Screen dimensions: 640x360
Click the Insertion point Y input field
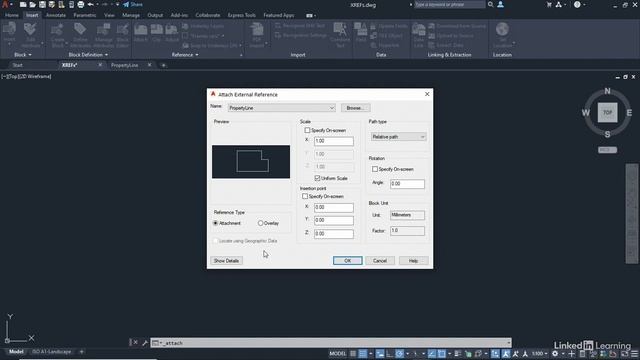333,220
